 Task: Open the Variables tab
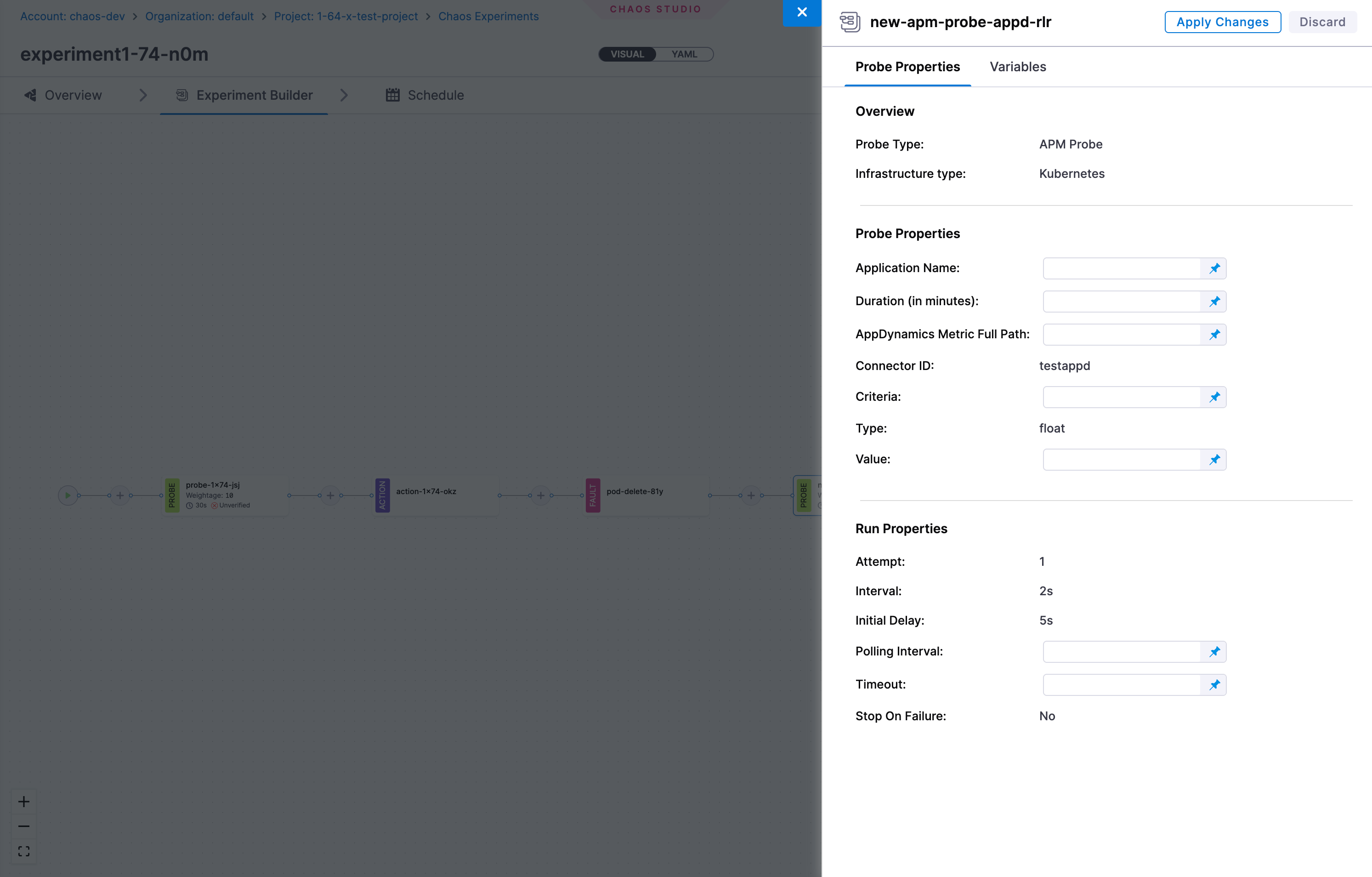1018,67
